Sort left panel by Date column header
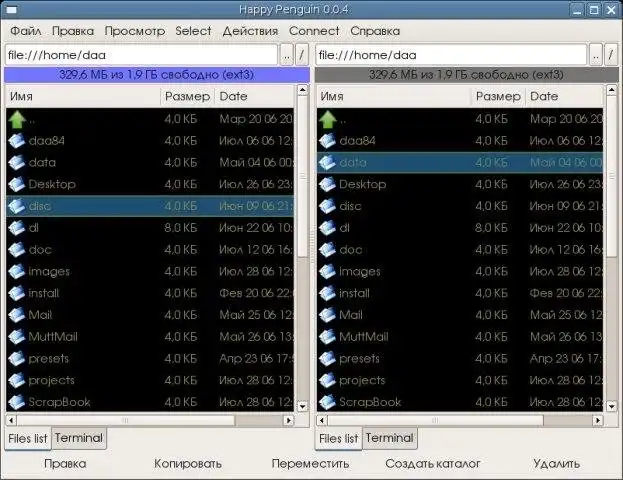This screenshot has width=623, height=480. pyautogui.click(x=255, y=97)
